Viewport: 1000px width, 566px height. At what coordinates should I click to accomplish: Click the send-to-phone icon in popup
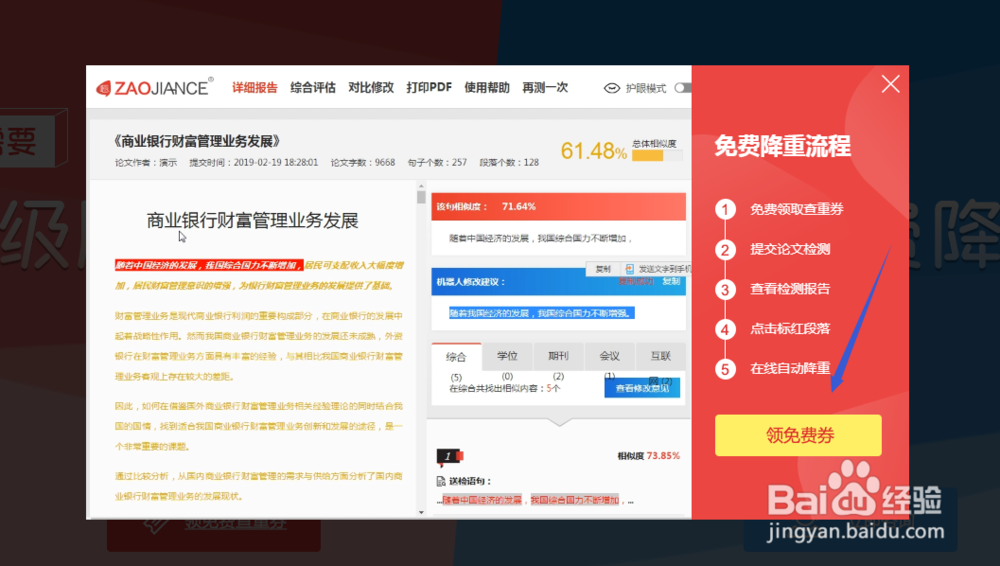click(x=629, y=269)
